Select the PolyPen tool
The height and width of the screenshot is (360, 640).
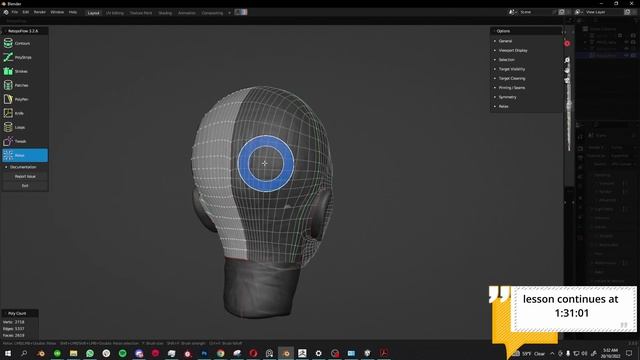click(25, 99)
